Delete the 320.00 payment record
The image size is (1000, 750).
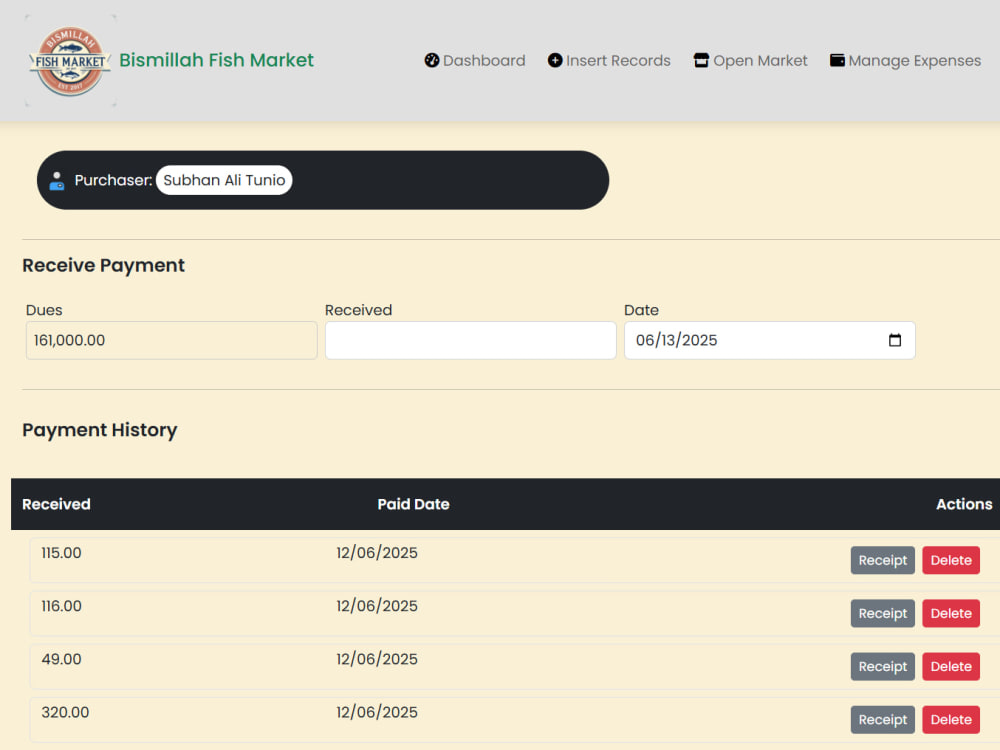tap(951, 719)
